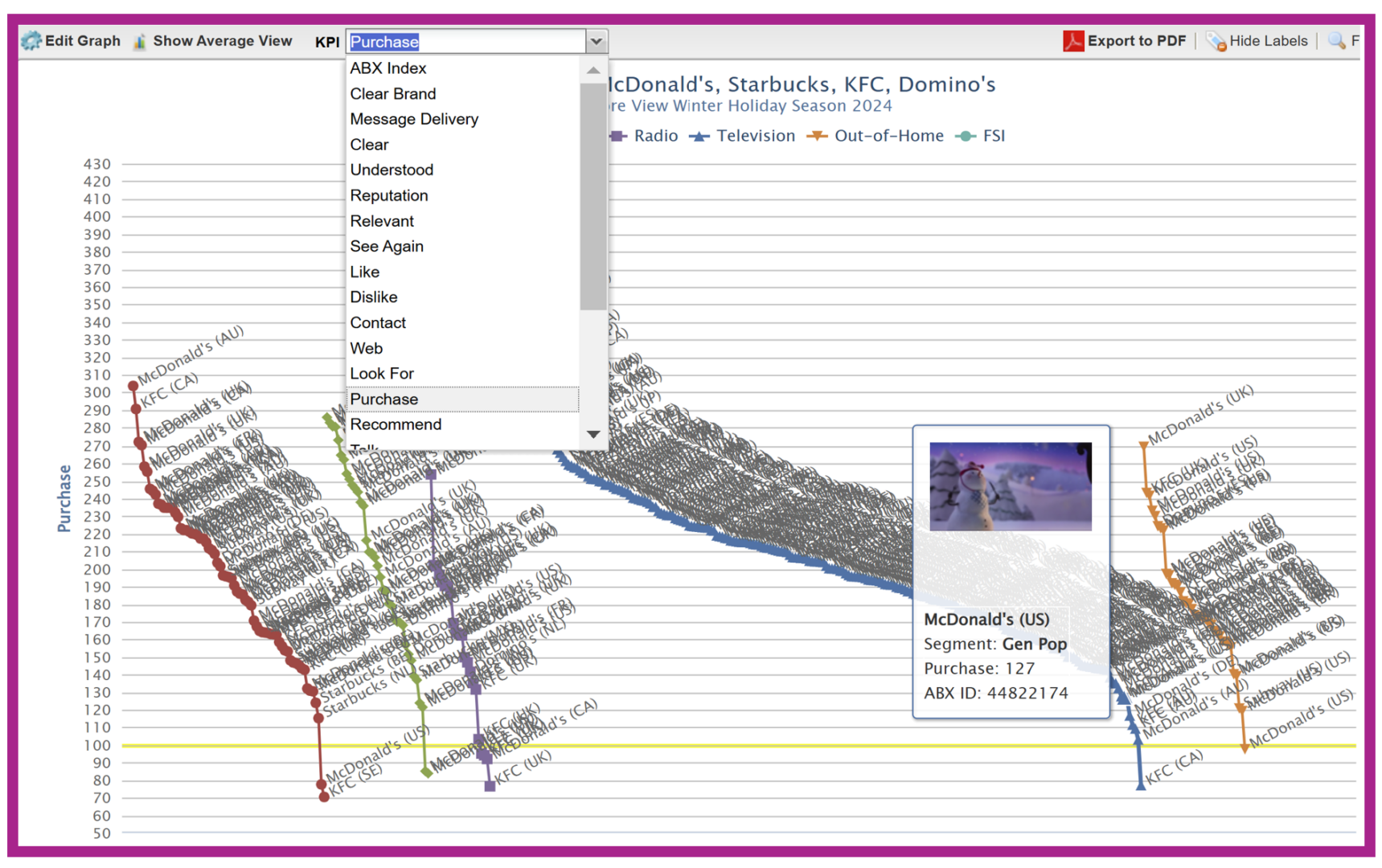Click the snowman ad thumbnail in tooltip
Viewport: 1382px width, 868px height.
pos(1011,486)
